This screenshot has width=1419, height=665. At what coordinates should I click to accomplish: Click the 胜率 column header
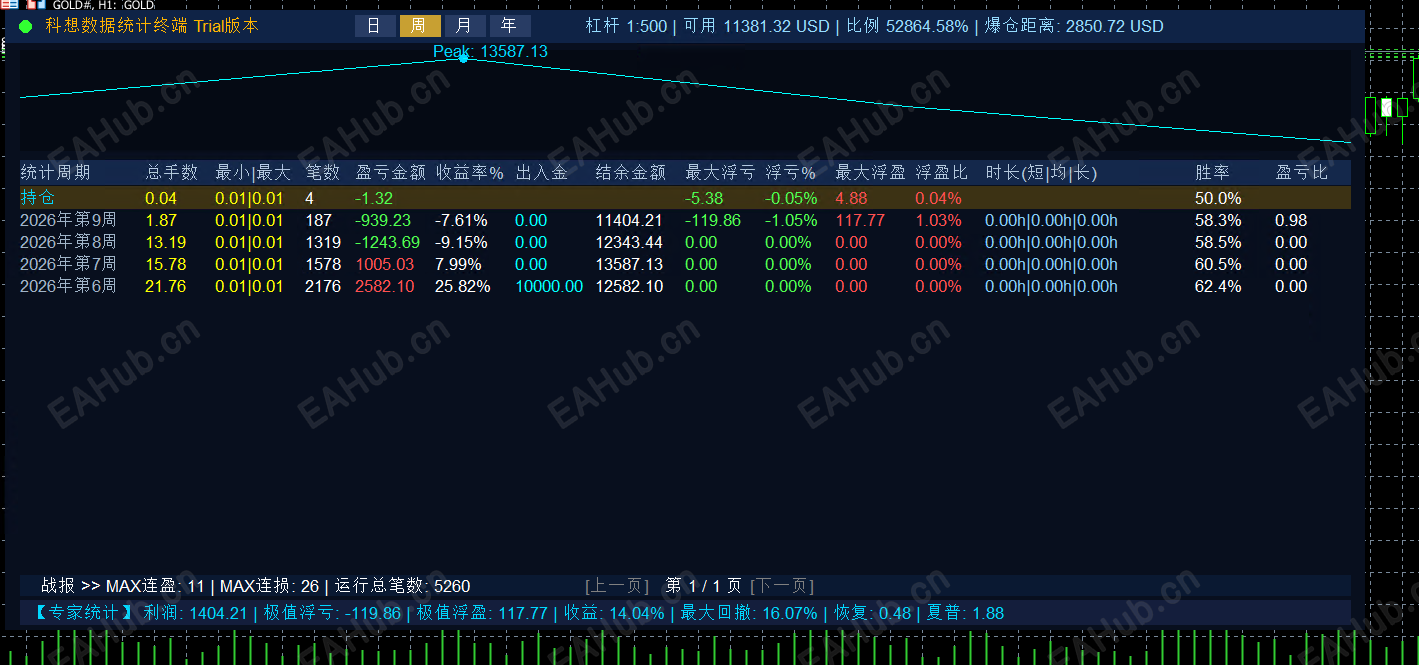1213,173
